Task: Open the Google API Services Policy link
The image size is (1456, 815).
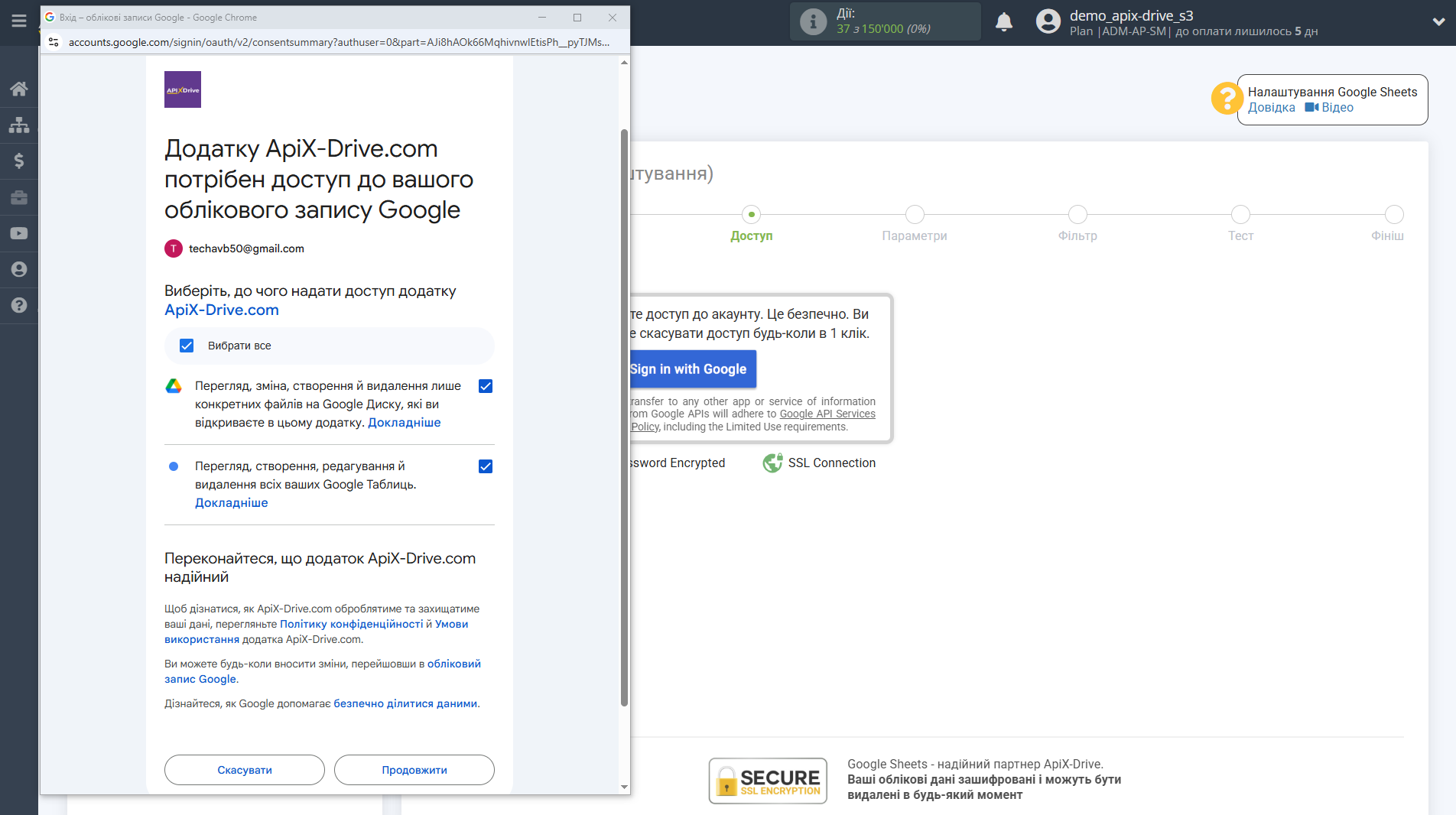Action: click(827, 414)
